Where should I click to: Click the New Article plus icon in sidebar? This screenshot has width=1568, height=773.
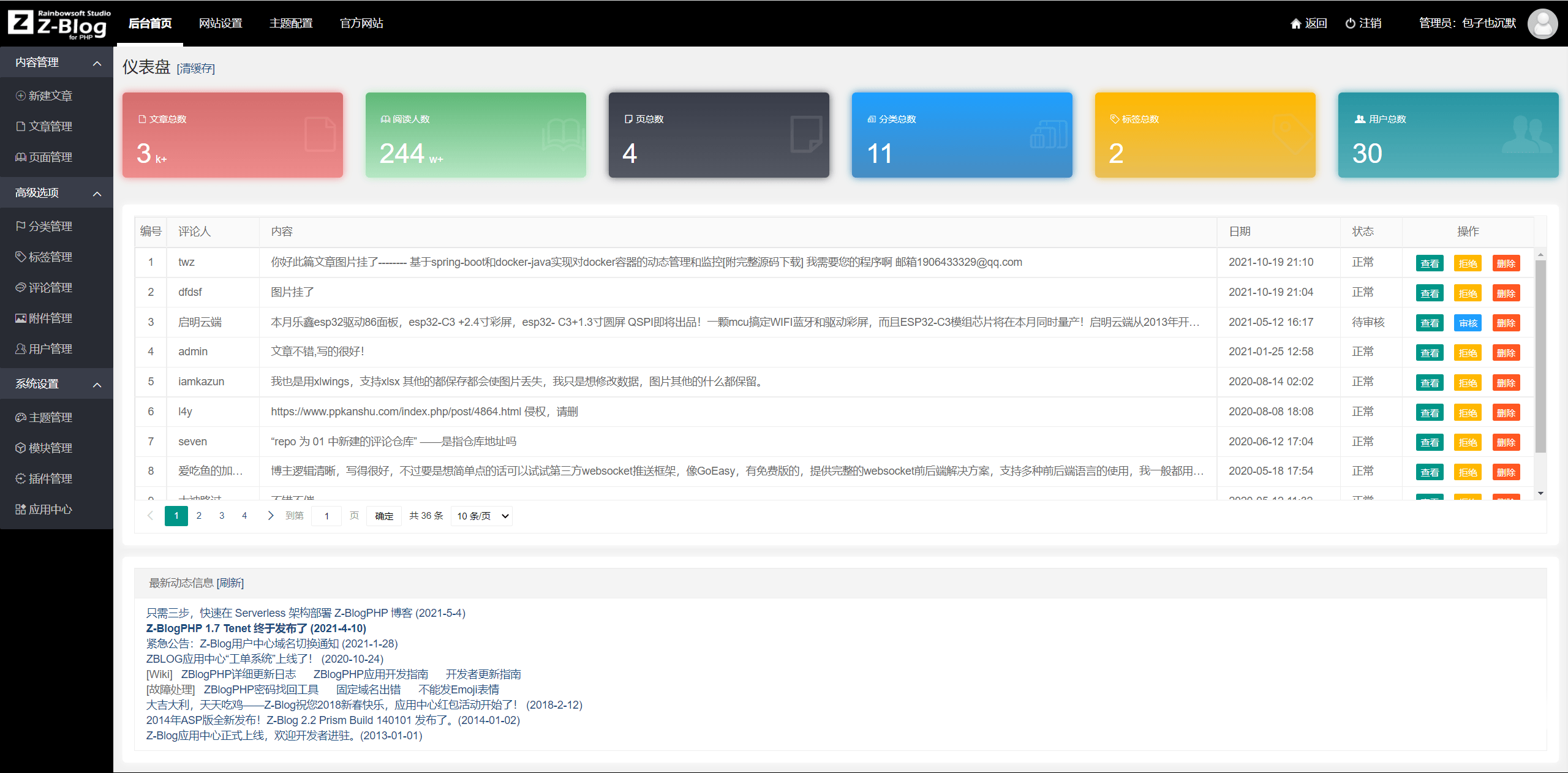tap(21, 96)
